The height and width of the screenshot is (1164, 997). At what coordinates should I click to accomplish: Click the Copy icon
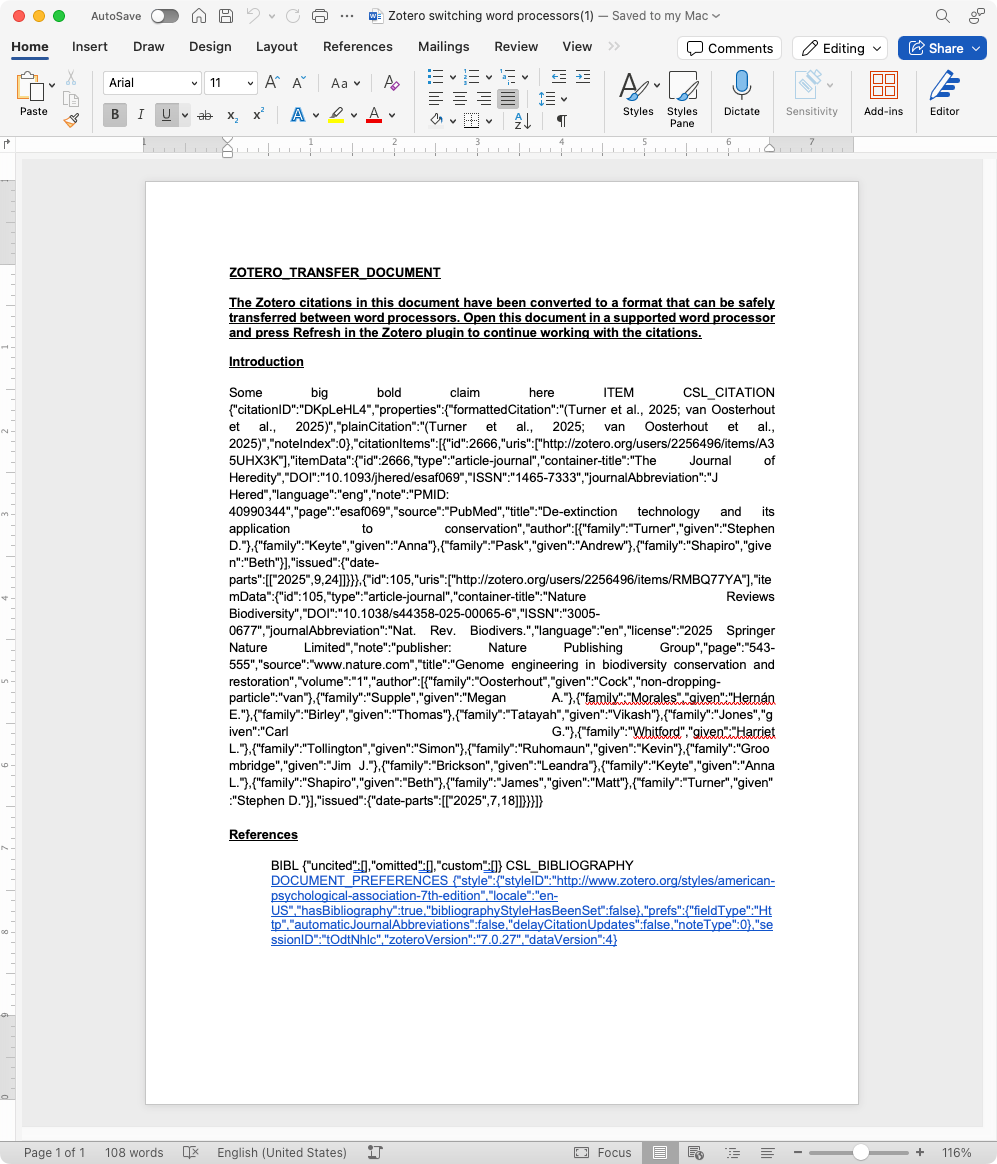point(71,99)
